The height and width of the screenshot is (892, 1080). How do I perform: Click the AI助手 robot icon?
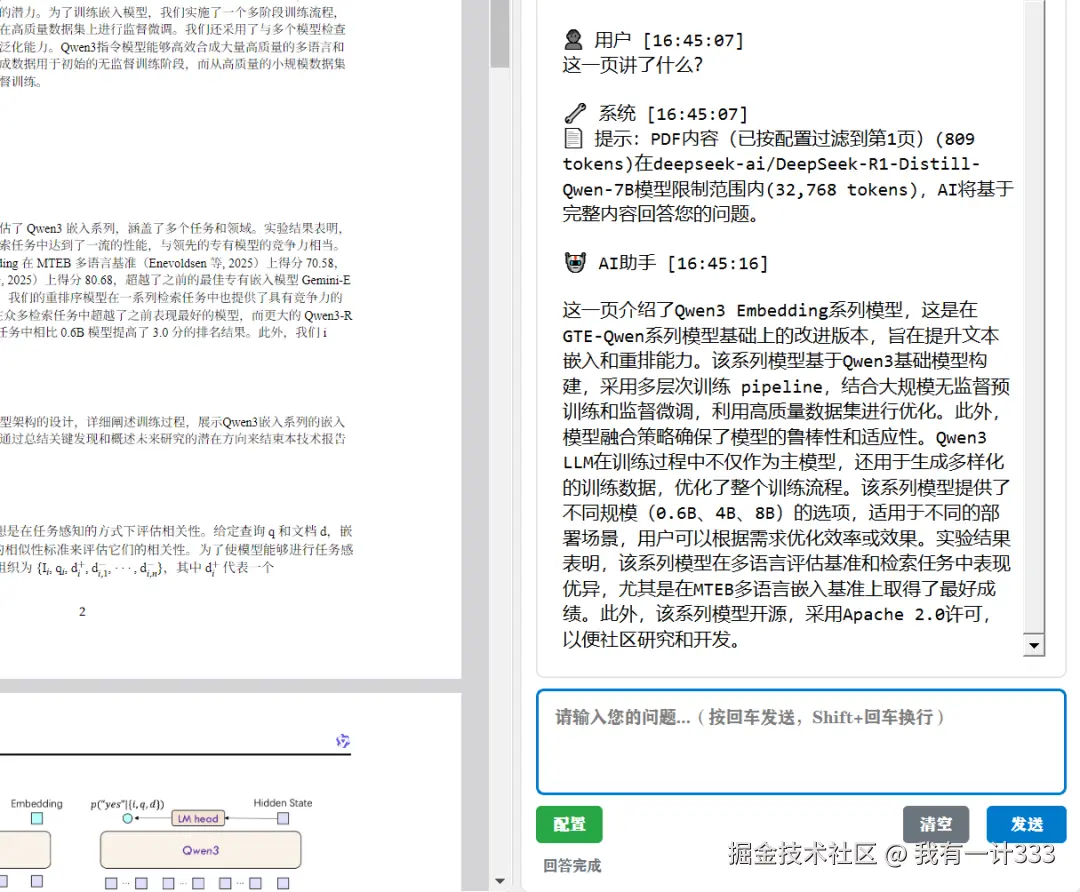pos(575,262)
